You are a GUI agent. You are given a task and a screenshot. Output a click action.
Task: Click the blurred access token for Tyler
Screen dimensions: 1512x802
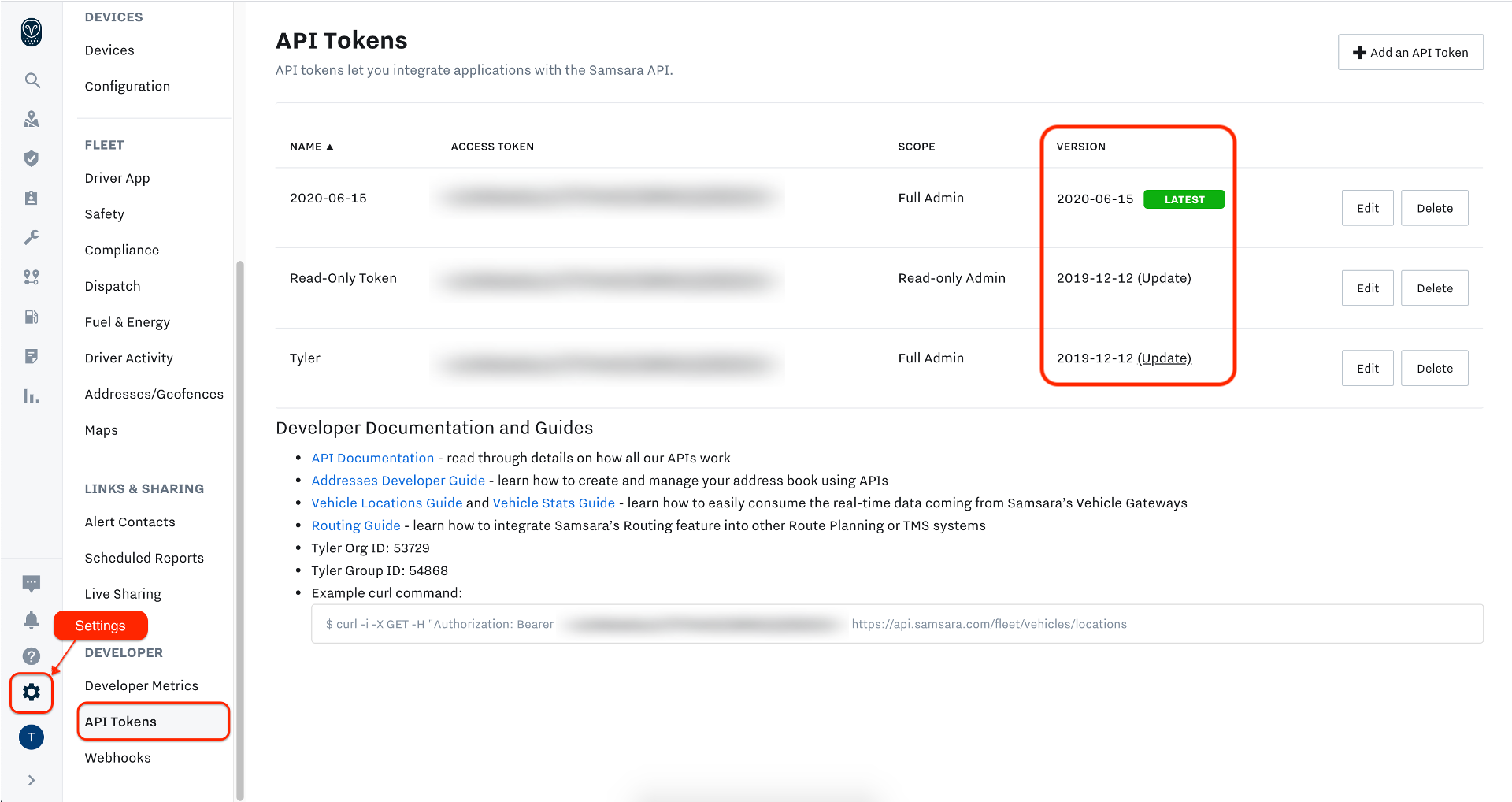(x=608, y=364)
